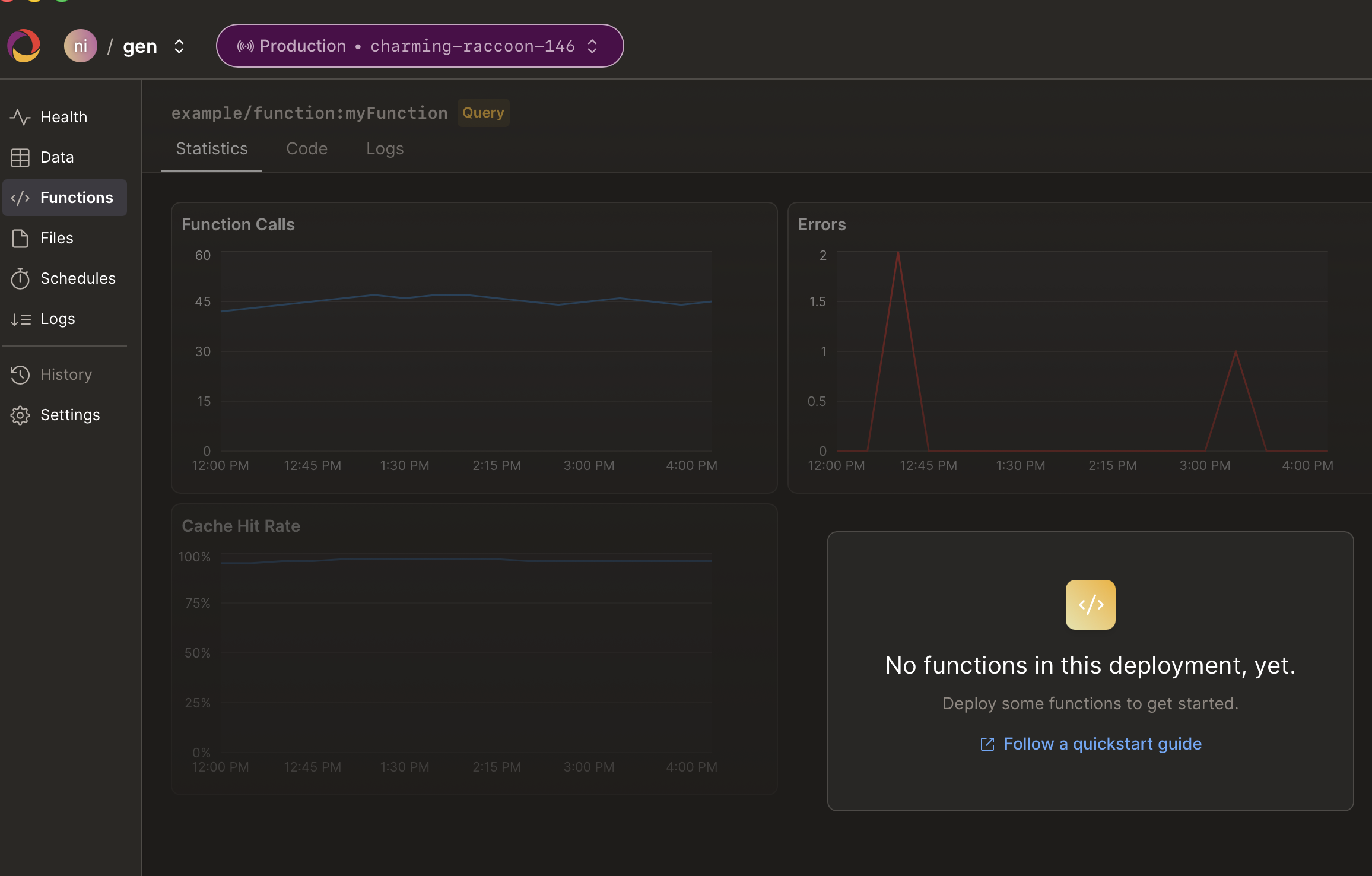Click the Query badge
The width and height of the screenshot is (1372, 876).
tap(483, 113)
